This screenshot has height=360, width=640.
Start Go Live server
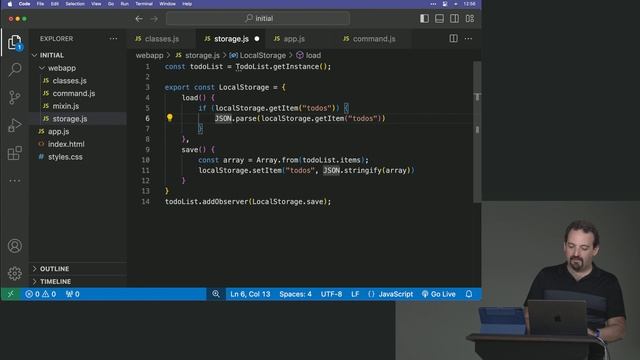[x=438, y=294]
